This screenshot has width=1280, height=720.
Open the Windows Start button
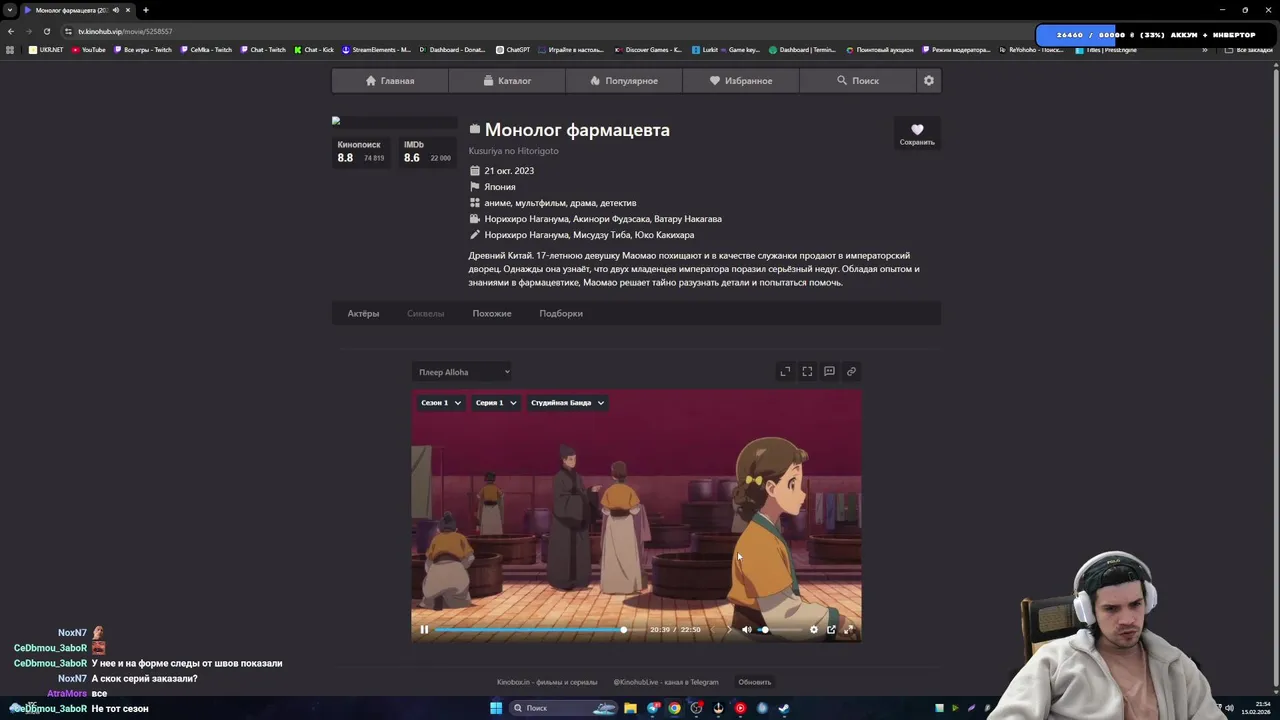[496, 708]
